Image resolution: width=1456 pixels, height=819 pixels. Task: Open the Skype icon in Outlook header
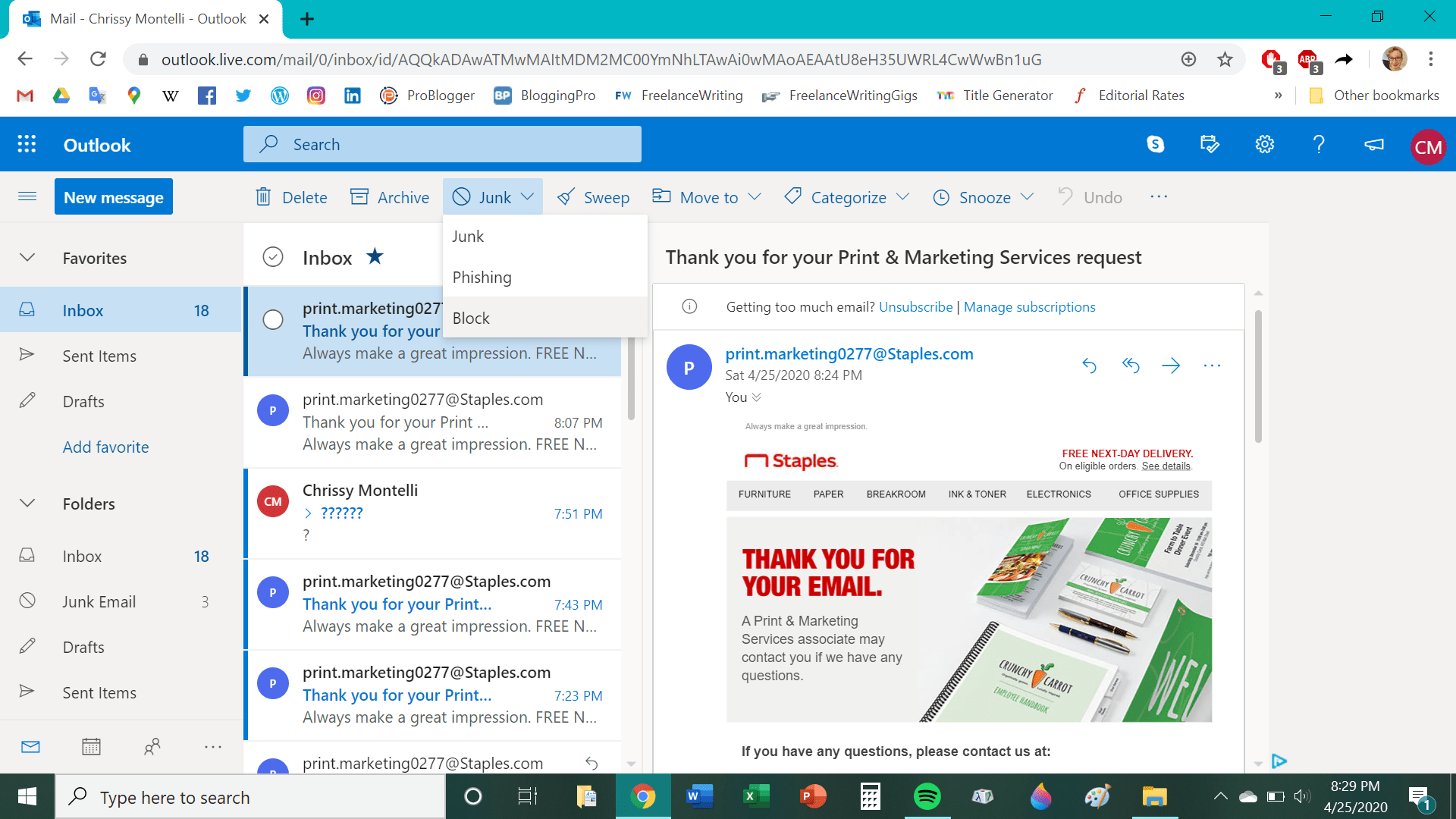(x=1155, y=144)
